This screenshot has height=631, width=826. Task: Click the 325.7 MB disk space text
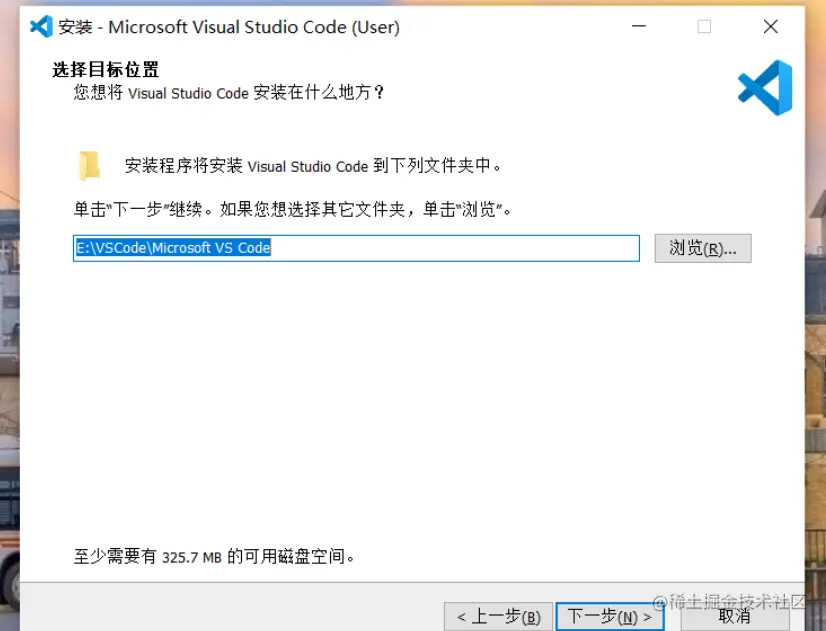(214, 556)
